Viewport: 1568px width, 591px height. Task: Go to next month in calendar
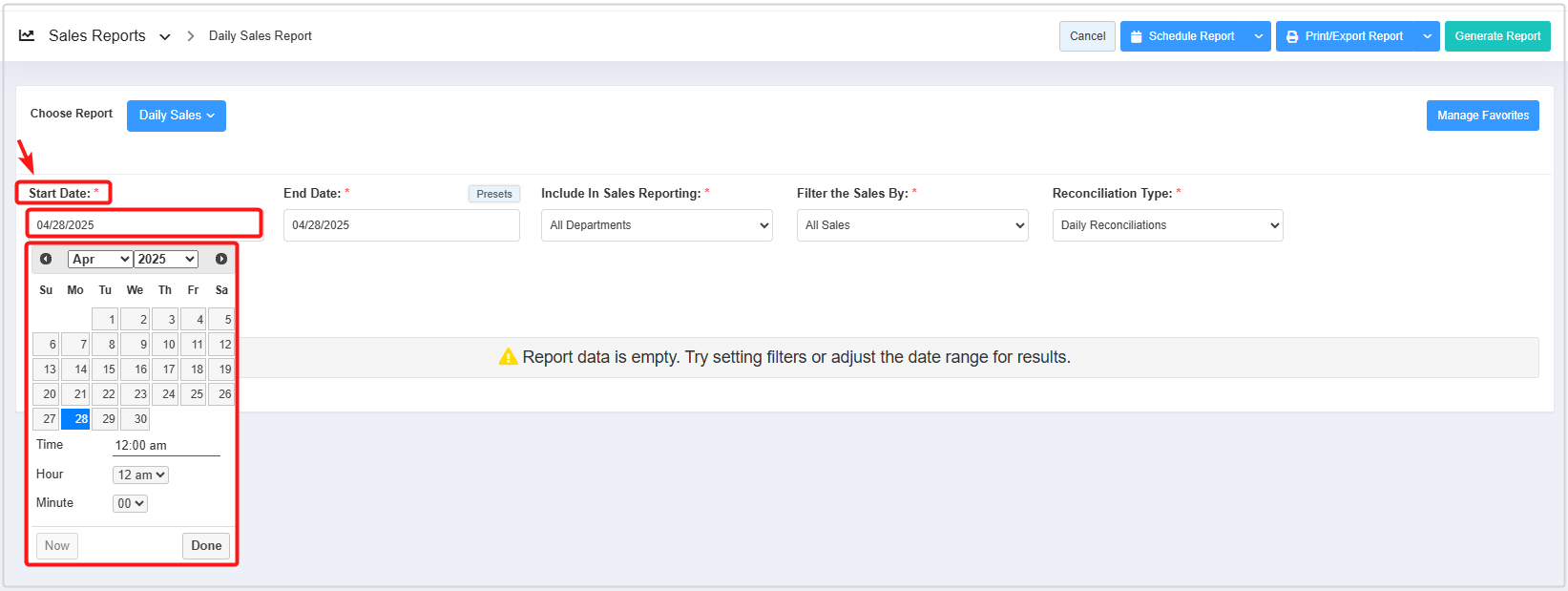(x=221, y=259)
